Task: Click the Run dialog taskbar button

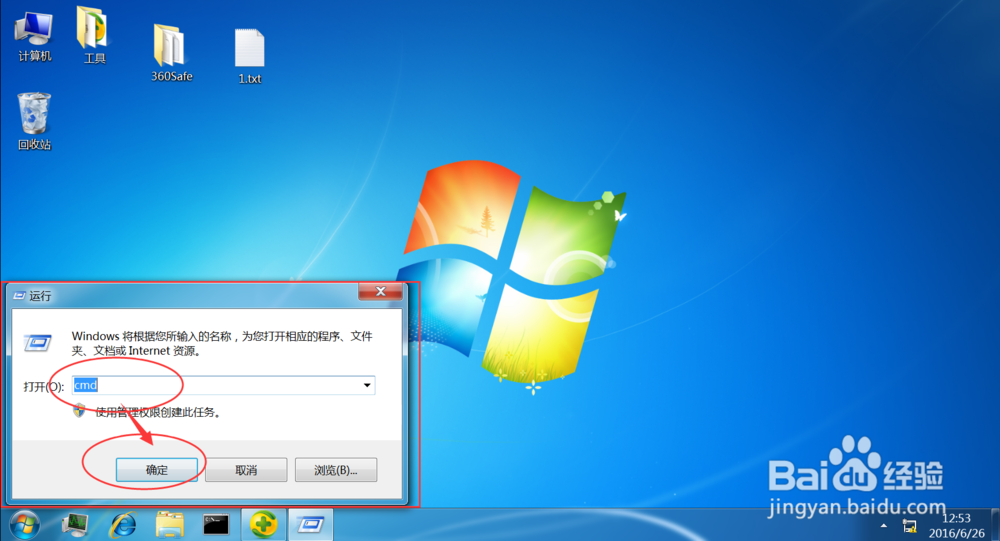Action: [311, 525]
